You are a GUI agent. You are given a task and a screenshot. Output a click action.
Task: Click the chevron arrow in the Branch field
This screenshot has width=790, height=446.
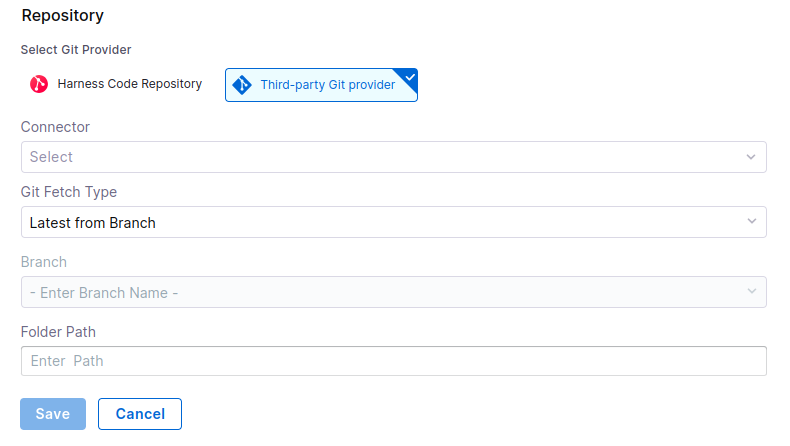click(x=751, y=292)
